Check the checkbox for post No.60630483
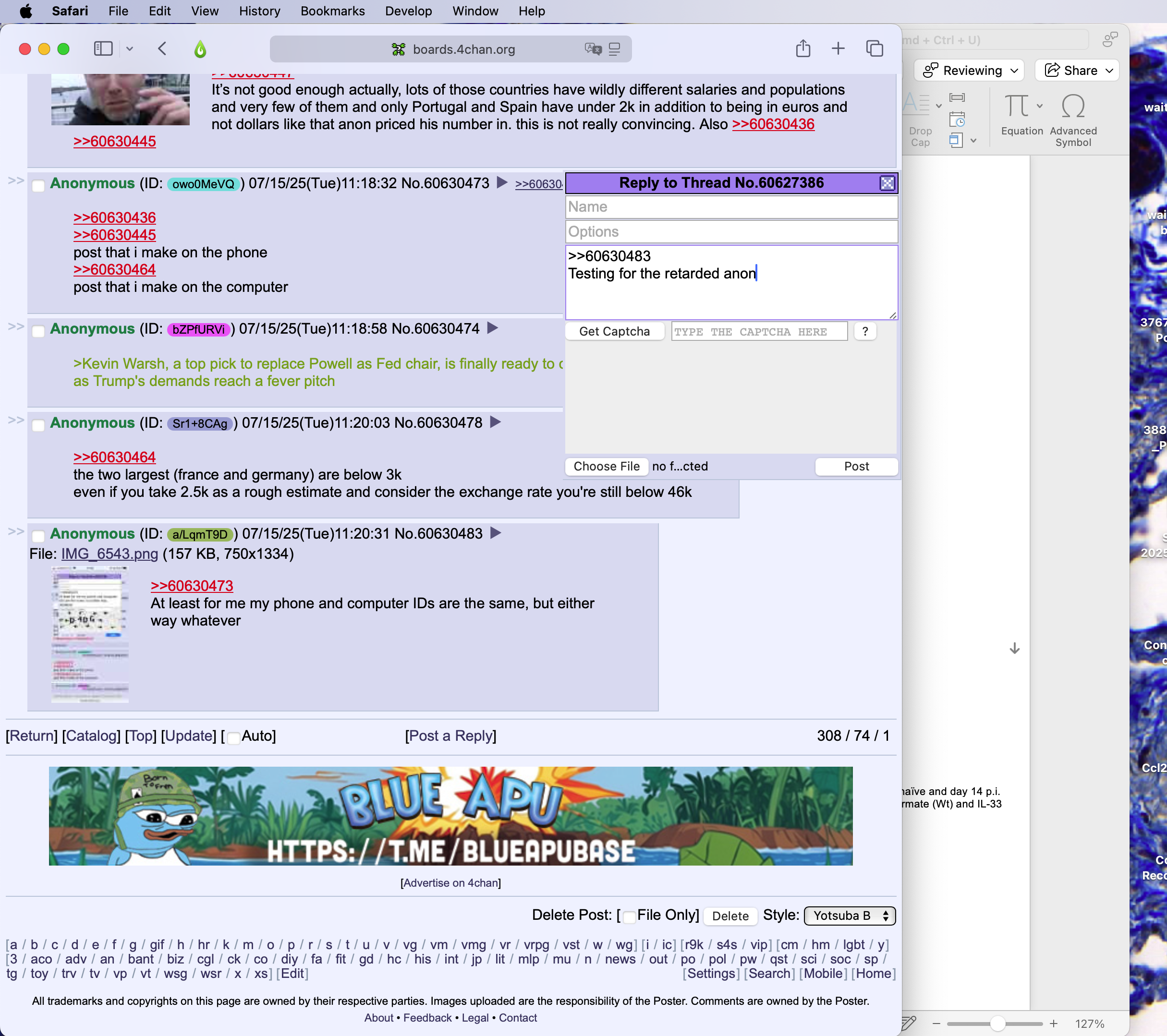Image resolution: width=1167 pixels, height=1036 pixels. tap(38, 536)
